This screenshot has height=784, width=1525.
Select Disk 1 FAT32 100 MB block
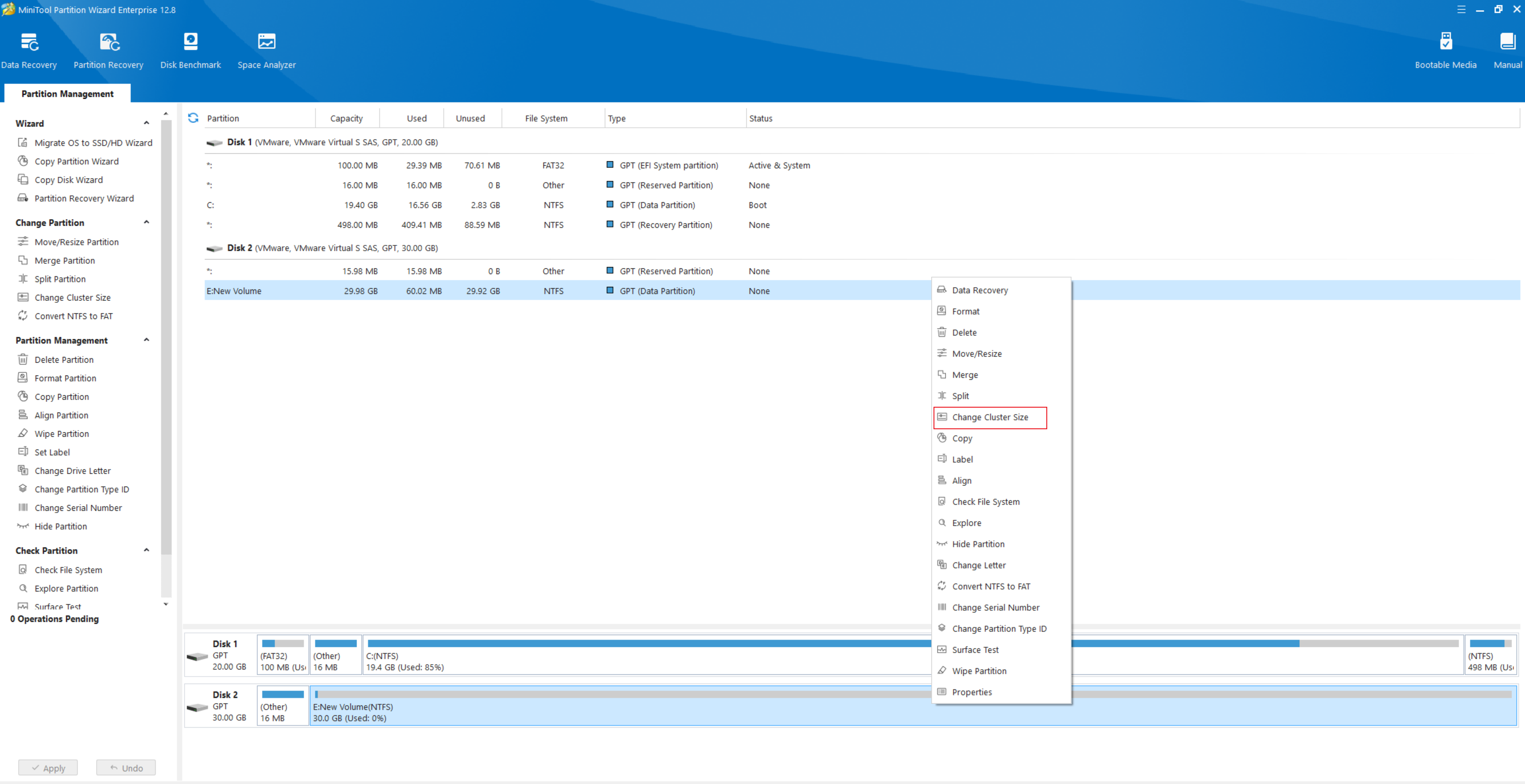coord(283,655)
